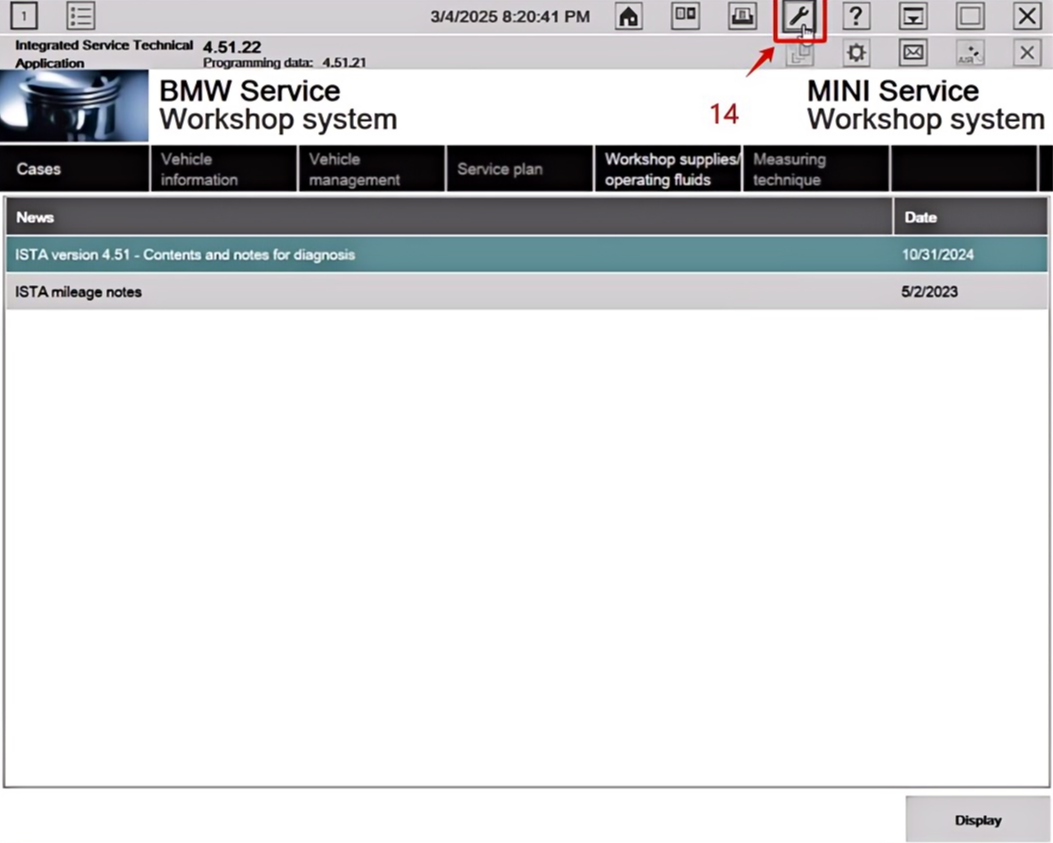1053x843 pixels.
Task: Select the ISTA version 4.51 news row
Action: (x=448, y=255)
